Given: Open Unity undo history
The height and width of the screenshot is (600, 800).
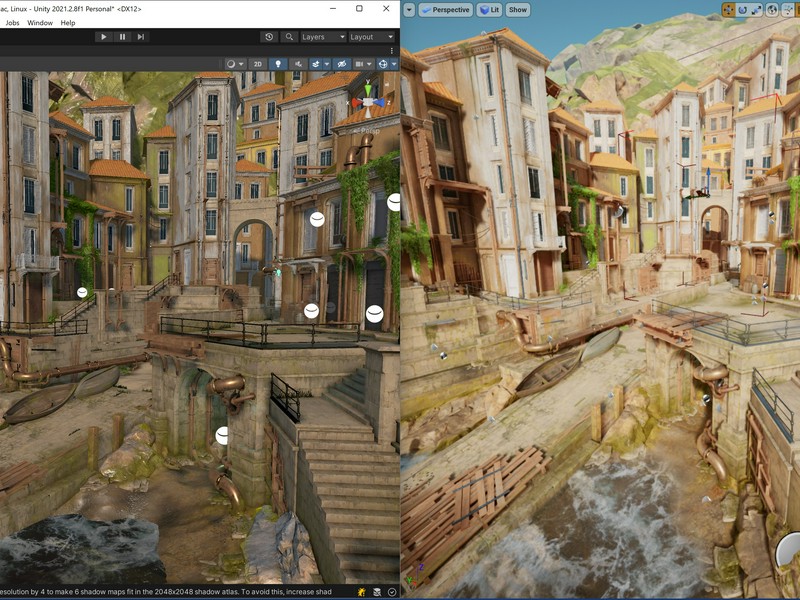Looking at the screenshot, I should pos(269,37).
